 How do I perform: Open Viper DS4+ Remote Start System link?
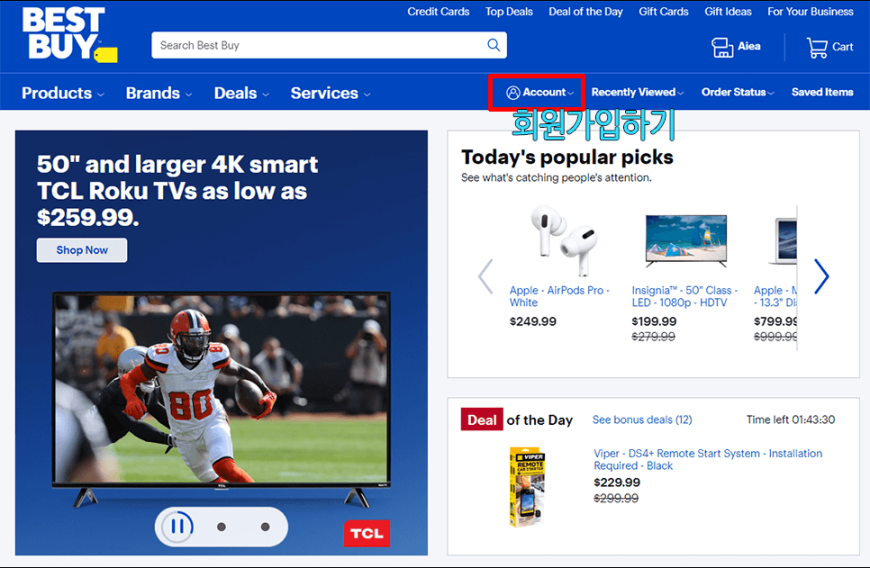click(x=708, y=459)
